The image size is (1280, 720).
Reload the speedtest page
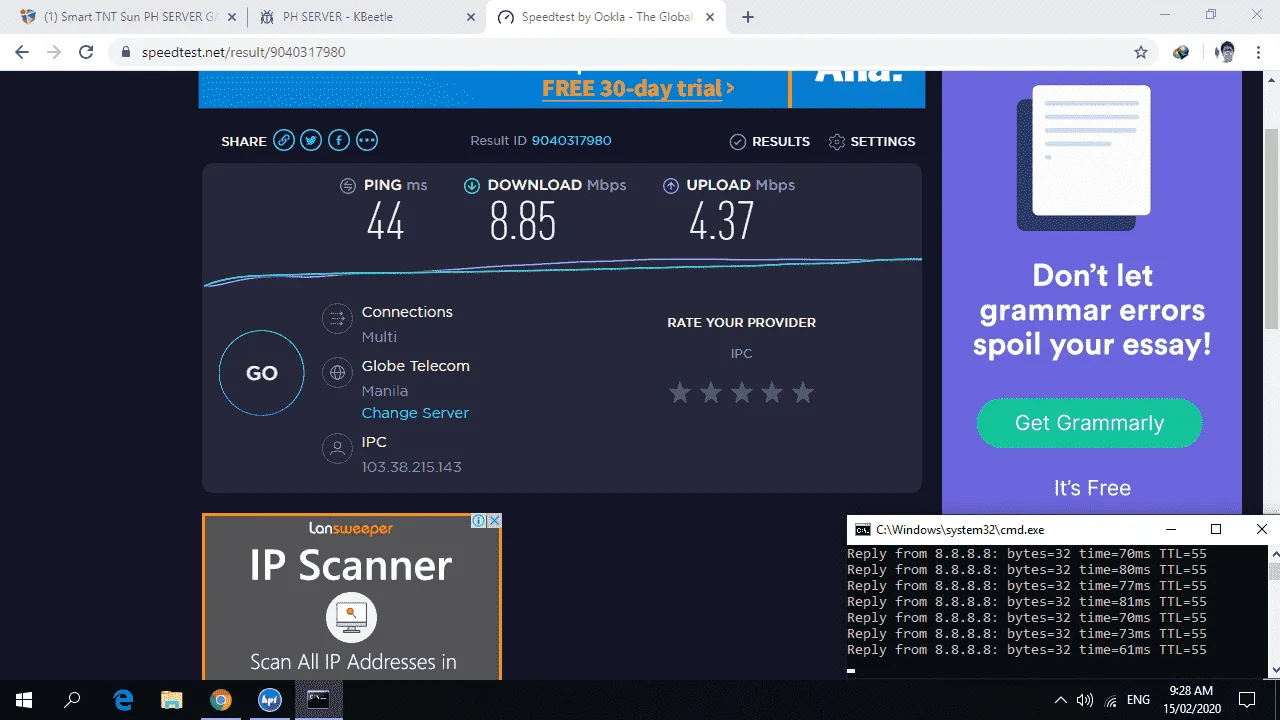[x=86, y=52]
